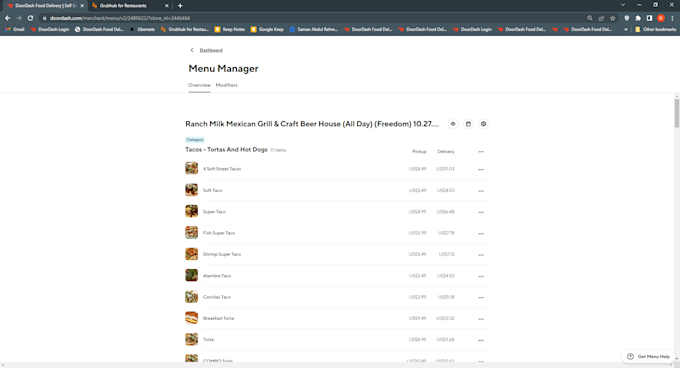Click the Torta item name

click(x=208, y=340)
